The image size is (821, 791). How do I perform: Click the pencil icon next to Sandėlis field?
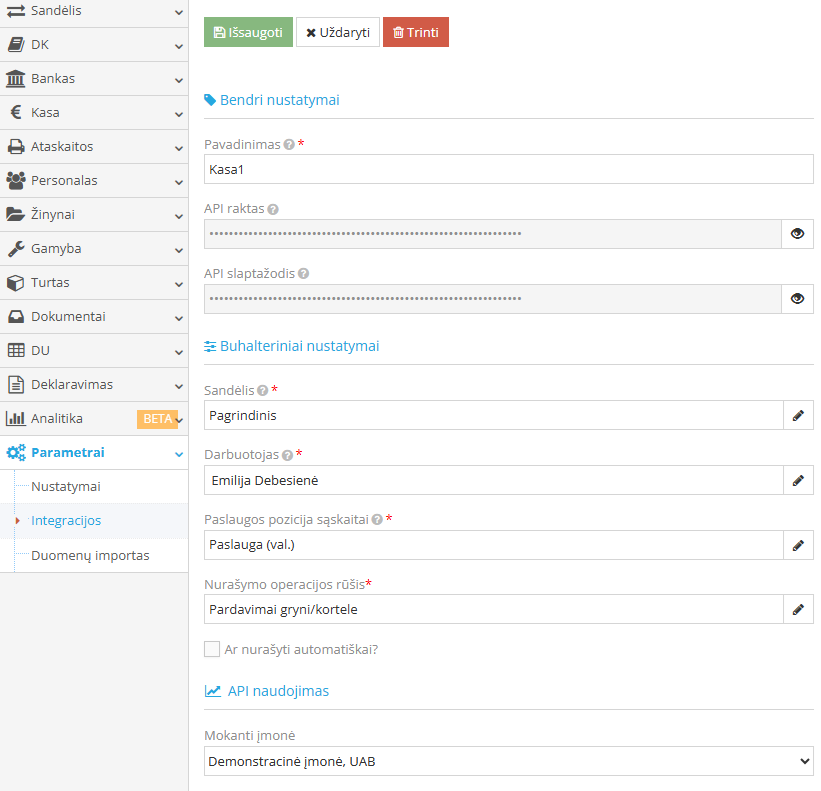798,415
